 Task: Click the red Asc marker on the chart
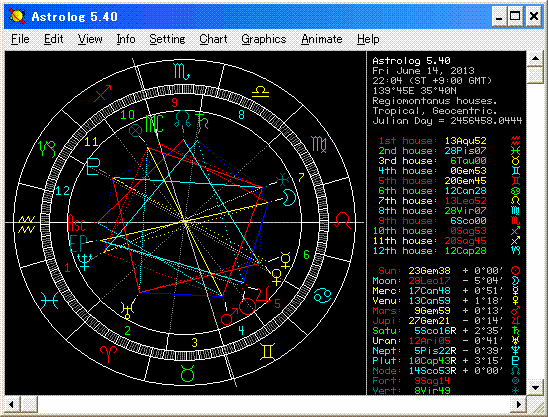76,223
